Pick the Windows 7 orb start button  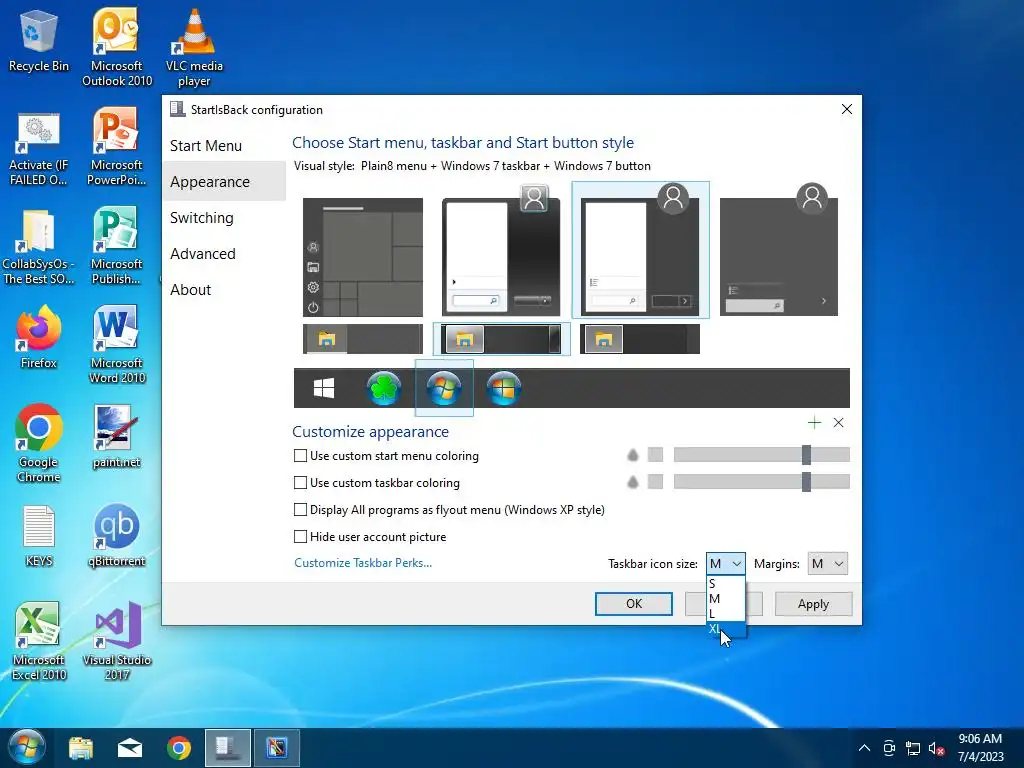click(x=444, y=388)
